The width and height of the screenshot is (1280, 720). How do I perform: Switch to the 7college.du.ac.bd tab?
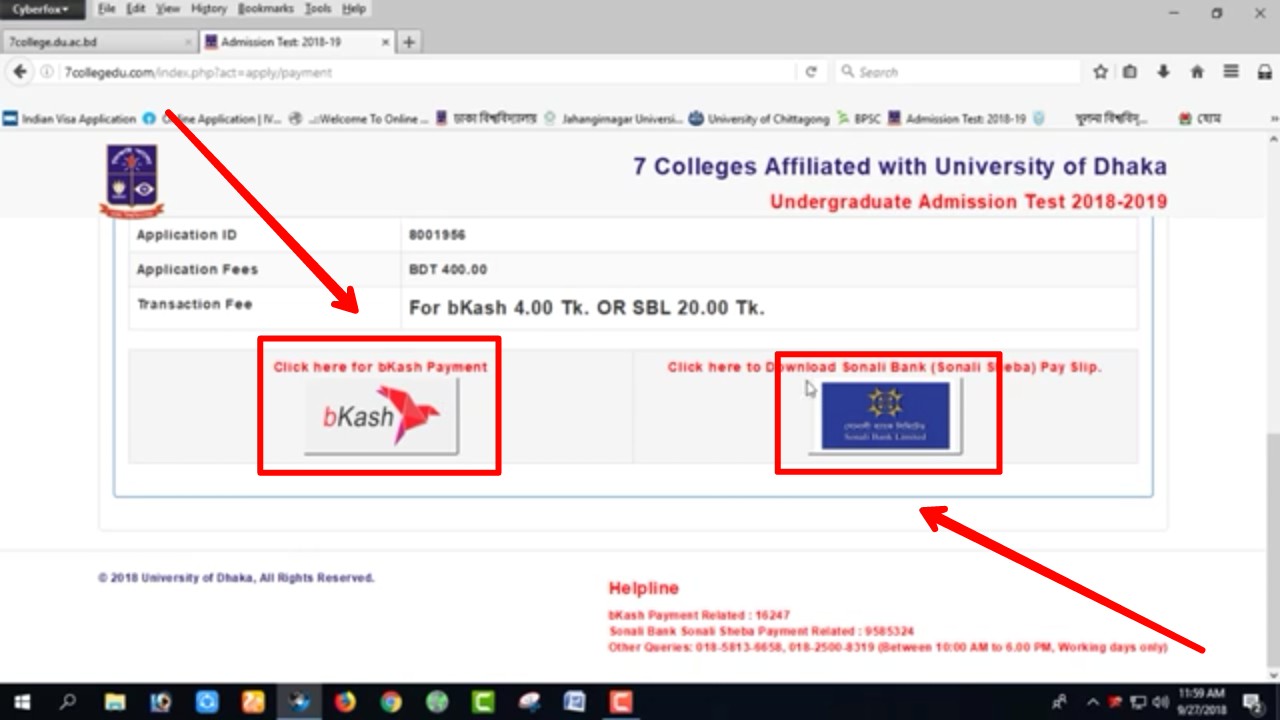tap(98, 42)
